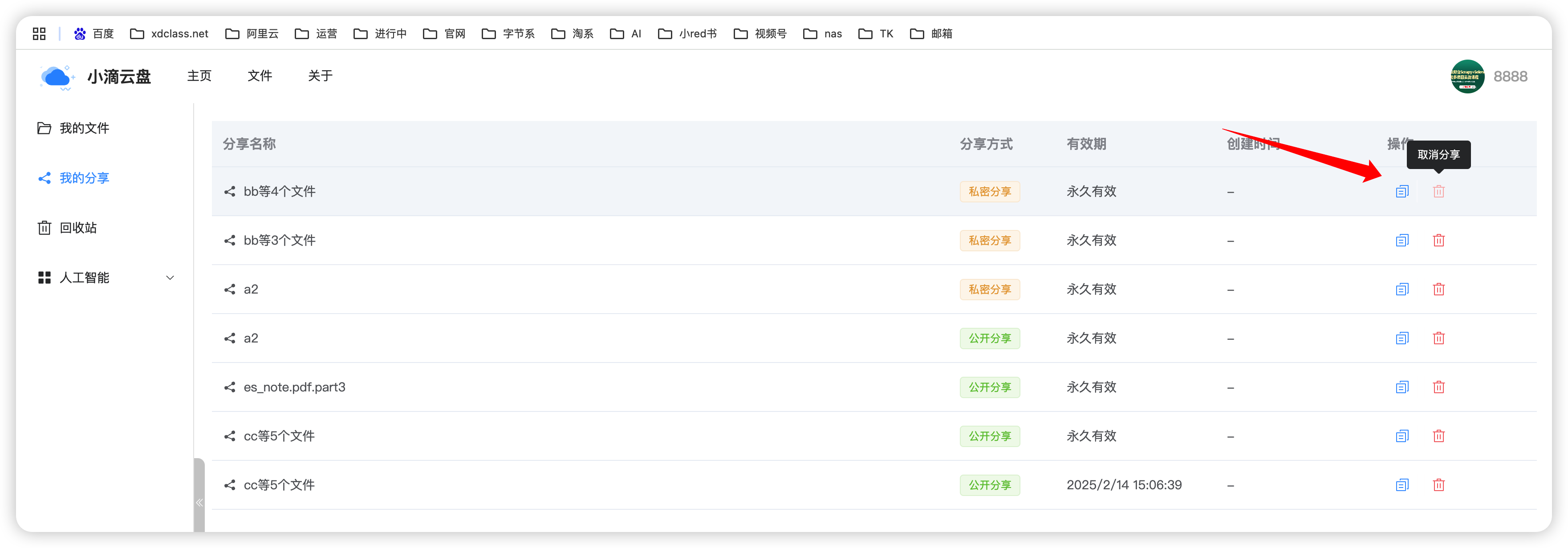1568x548 pixels.
Task: Click copy icon in bb等3个文件 row
Action: (x=1402, y=240)
